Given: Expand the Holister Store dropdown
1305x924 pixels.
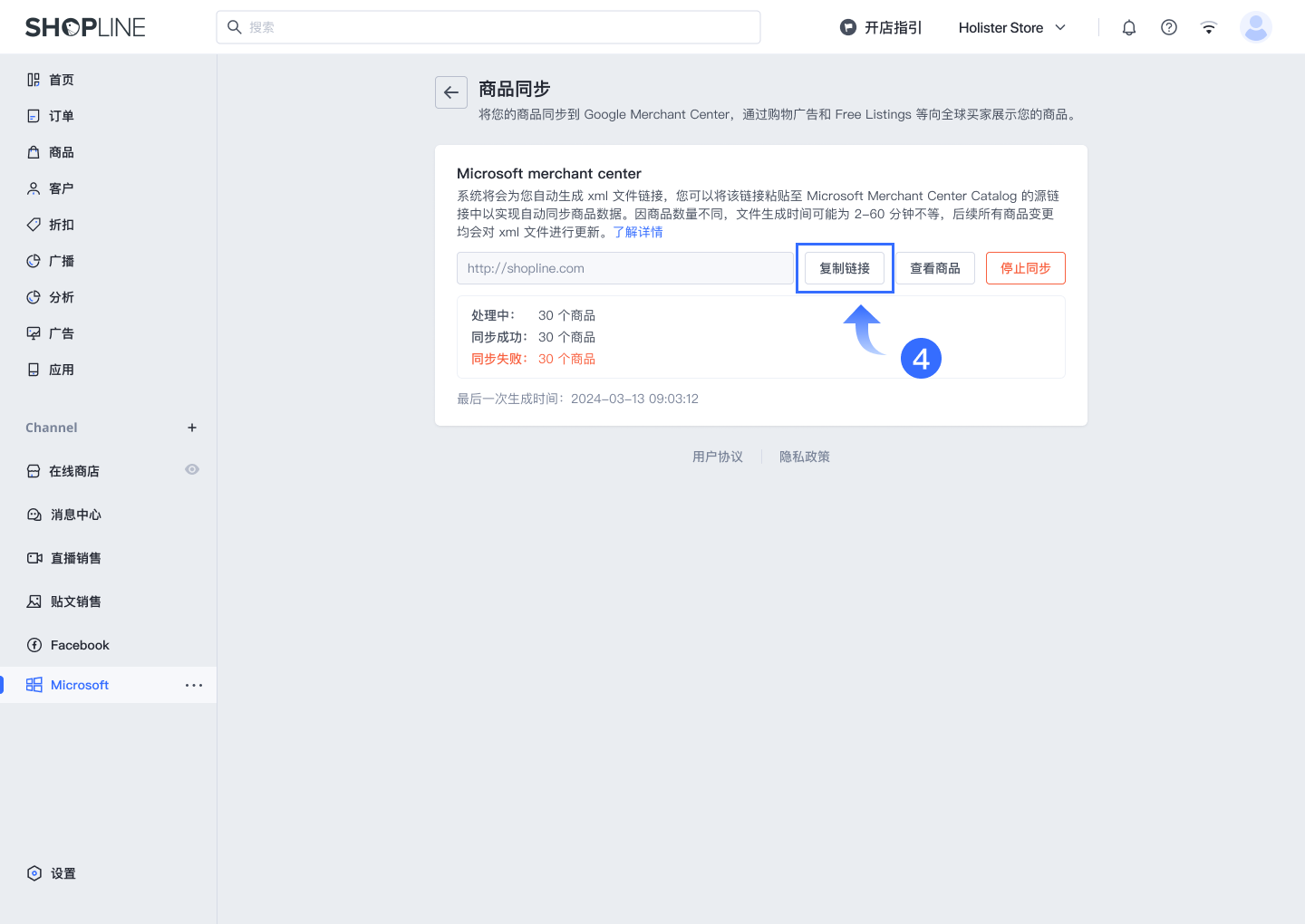Looking at the screenshot, I should click(x=1012, y=27).
